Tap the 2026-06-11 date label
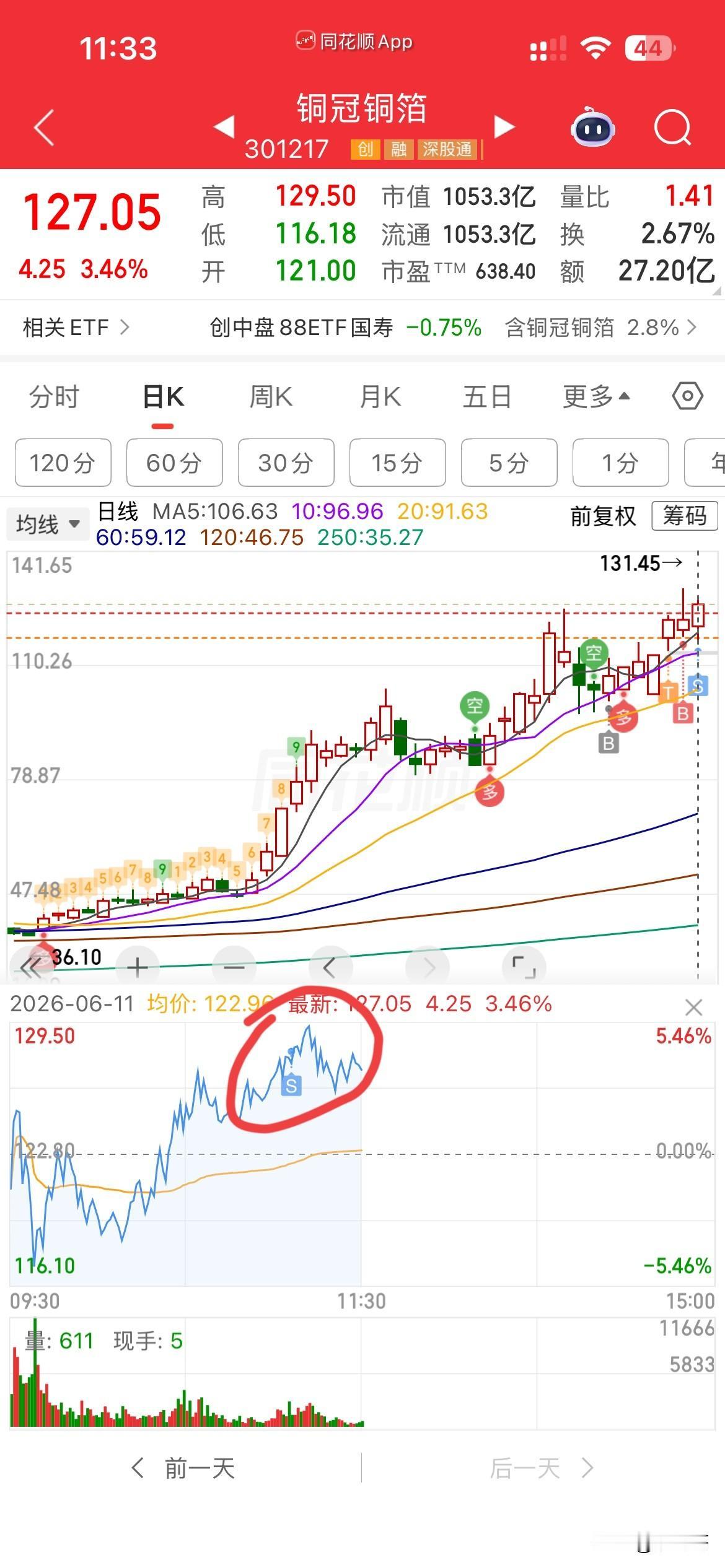The height and width of the screenshot is (1568, 725). [x=72, y=1003]
